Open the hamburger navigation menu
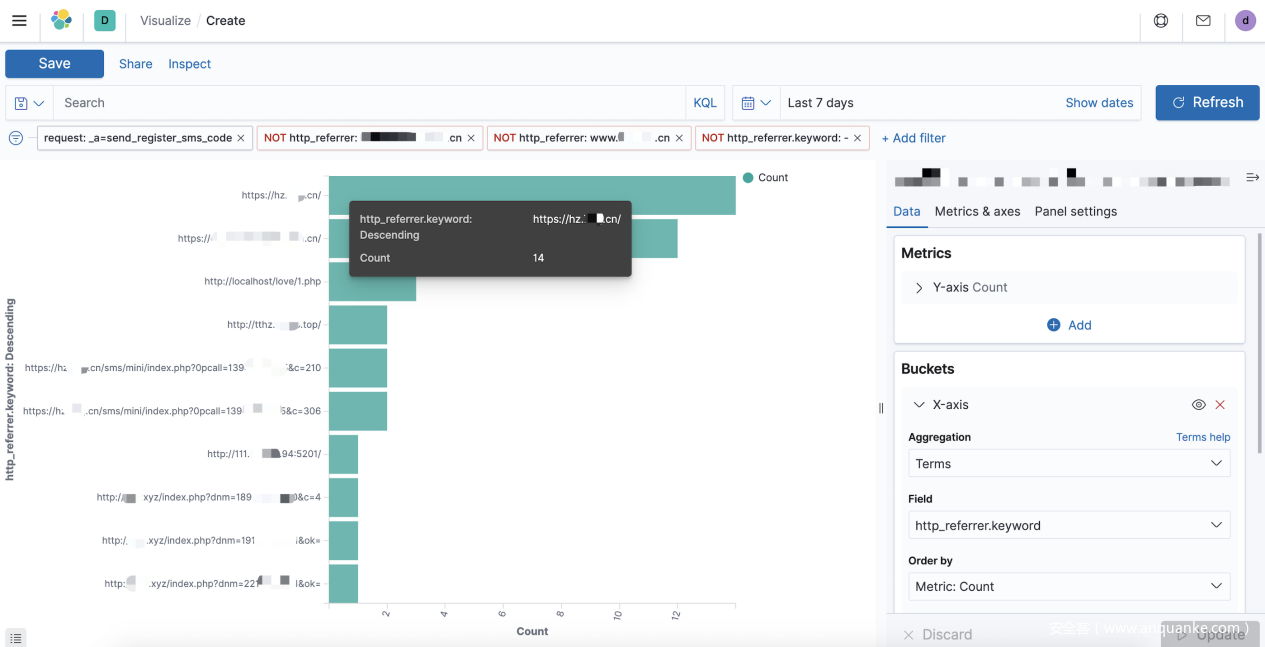 click(x=19, y=20)
